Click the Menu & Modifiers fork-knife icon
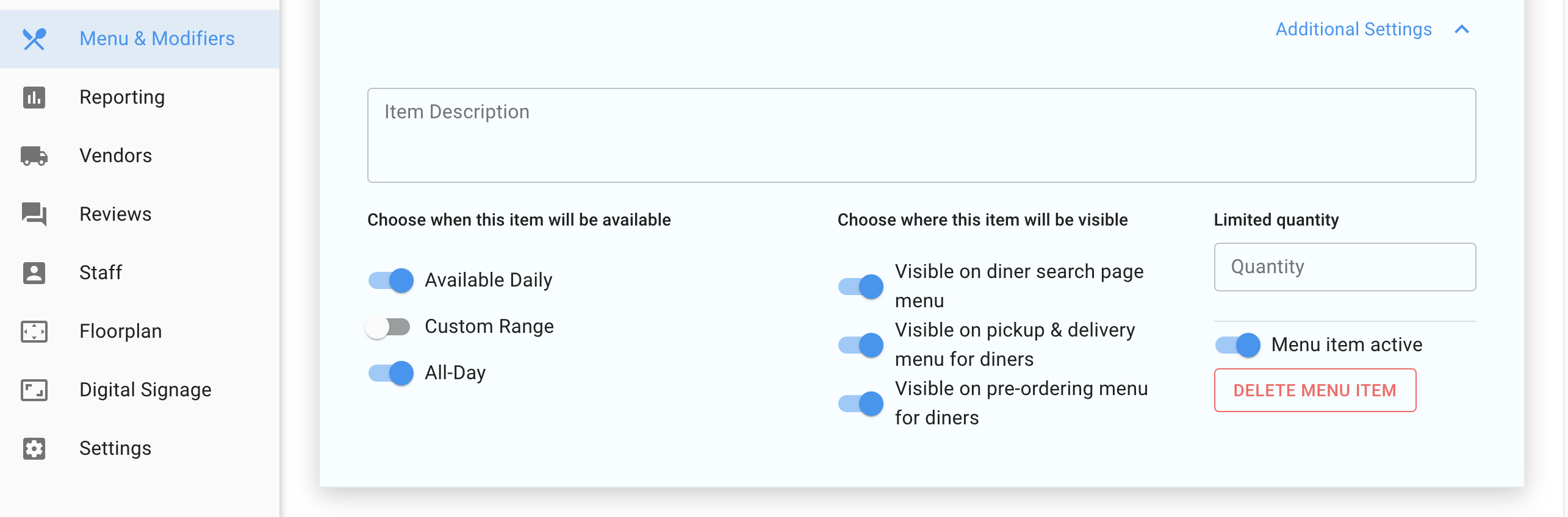Screen dimensions: 1568x517 click(34, 39)
